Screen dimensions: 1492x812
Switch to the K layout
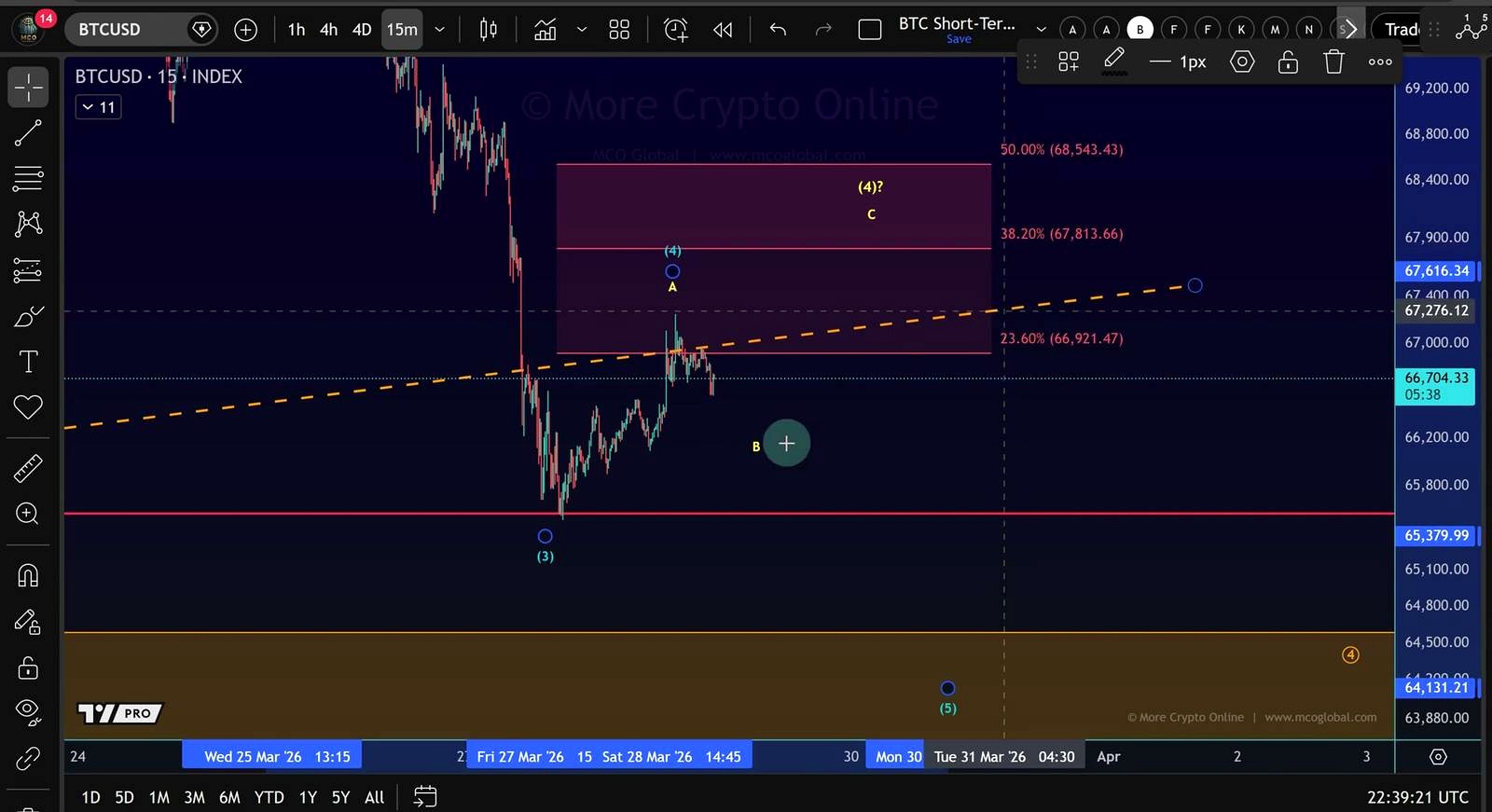[1241, 30]
